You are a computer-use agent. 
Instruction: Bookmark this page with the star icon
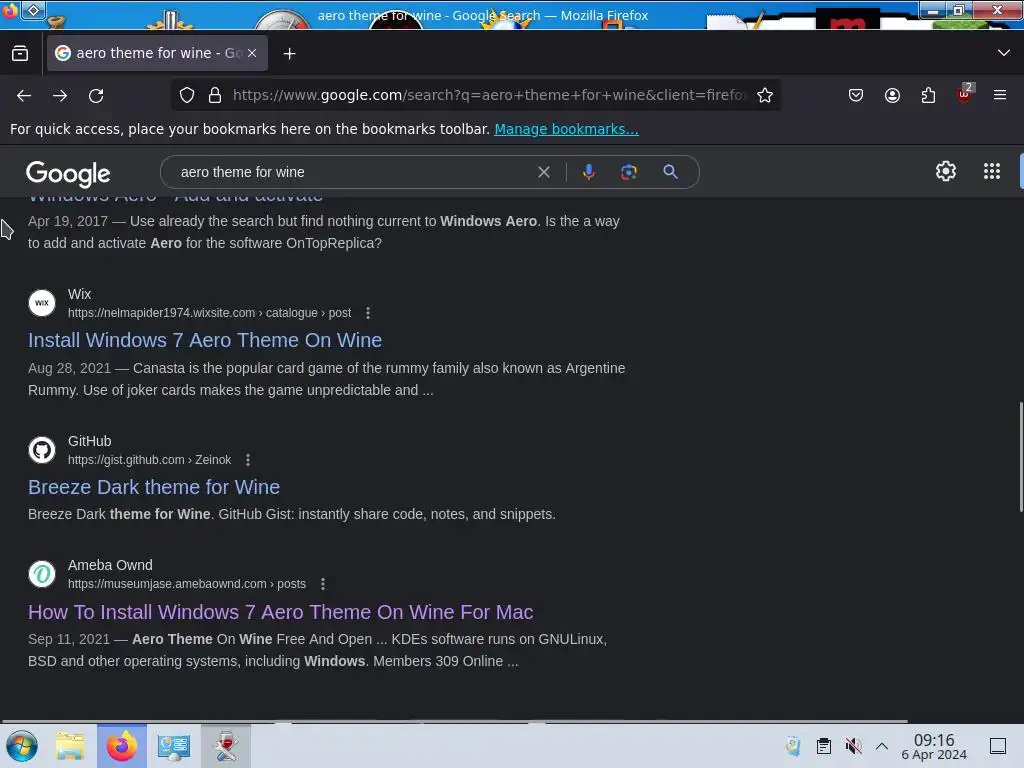pos(765,95)
